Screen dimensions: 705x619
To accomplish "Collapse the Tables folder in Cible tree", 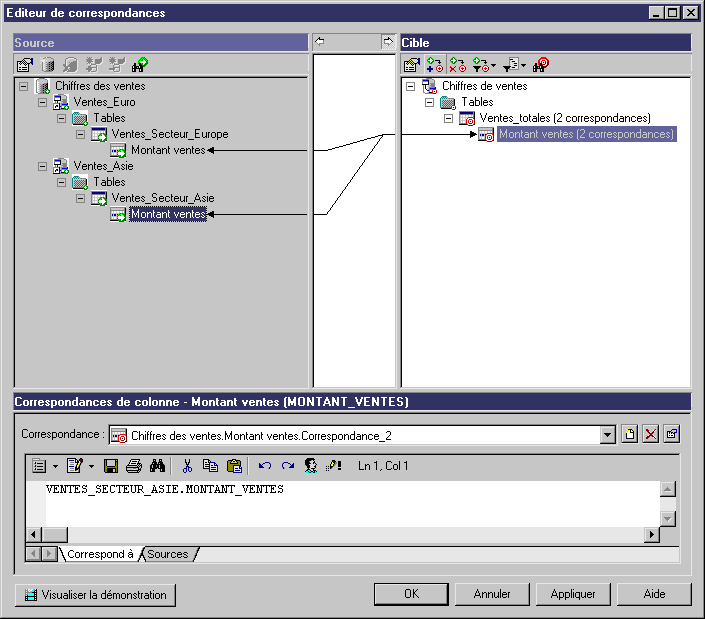I will click(x=429, y=102).
